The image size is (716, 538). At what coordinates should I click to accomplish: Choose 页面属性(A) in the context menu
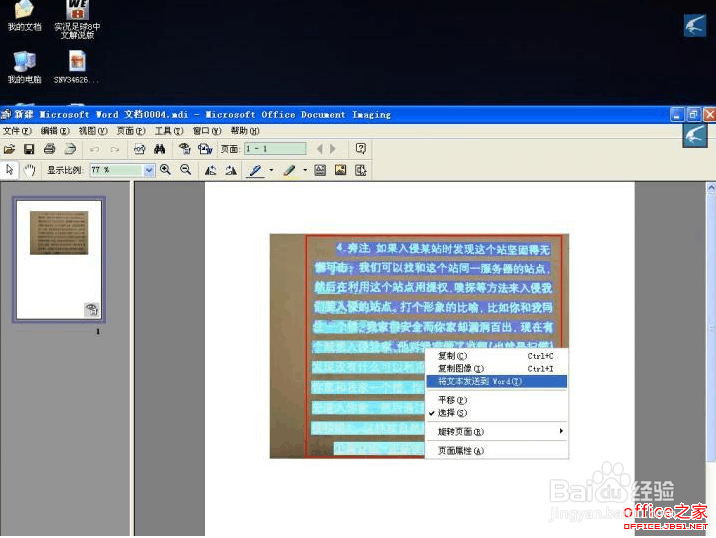pos(496,451)
